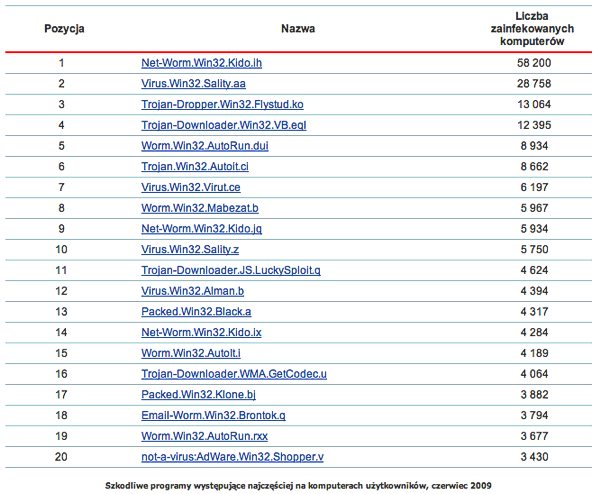Open the Virus.Win32.Sality.aa link

(x=193, y=84)
